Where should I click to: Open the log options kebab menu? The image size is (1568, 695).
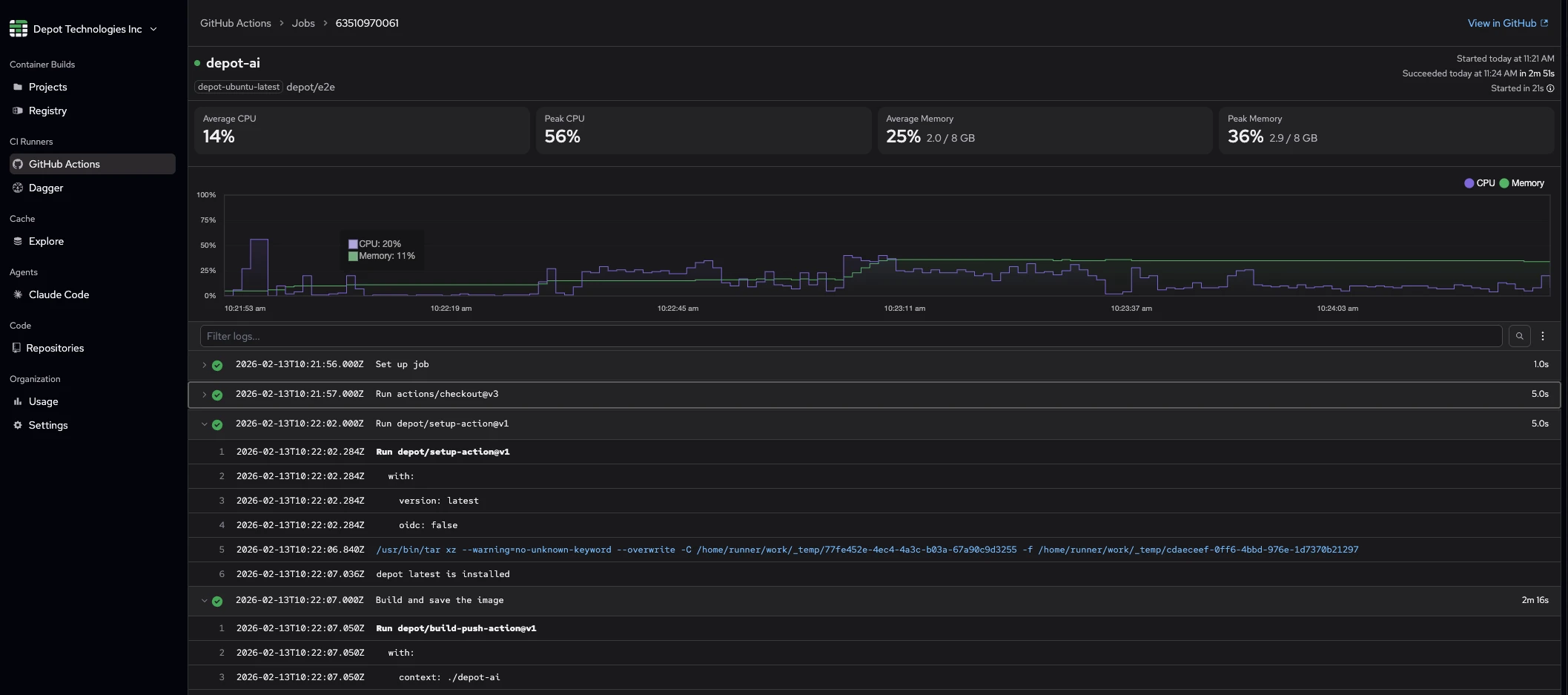pos(1543,336)
